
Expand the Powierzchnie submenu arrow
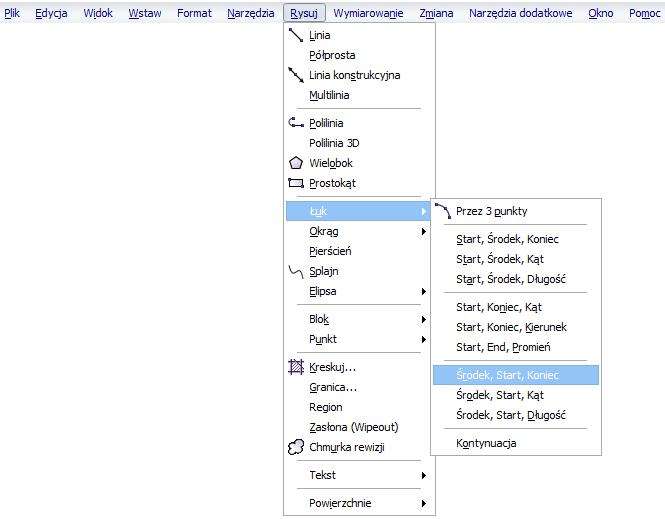423,503
